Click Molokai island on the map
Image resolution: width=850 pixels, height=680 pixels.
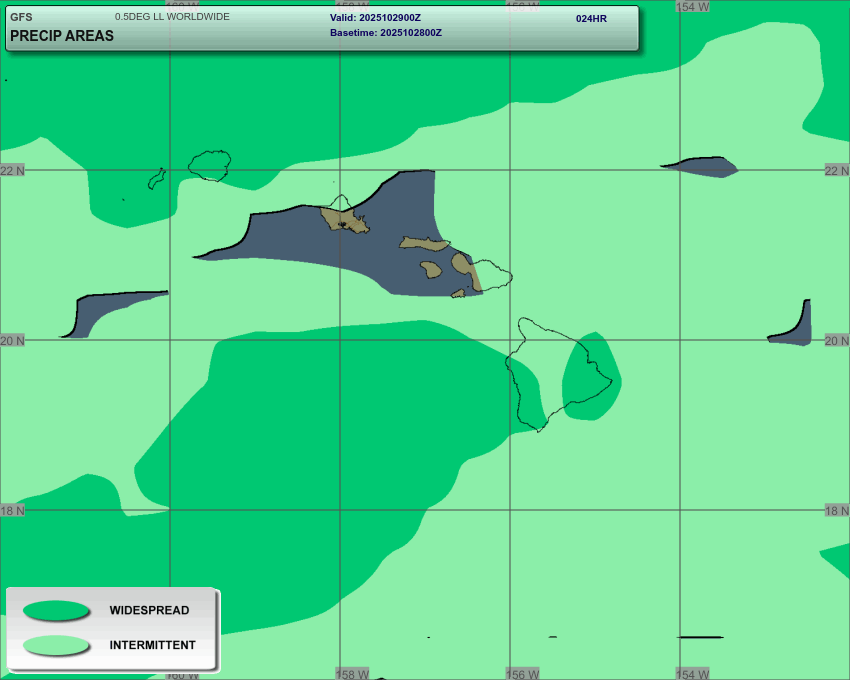pos(425,243)
